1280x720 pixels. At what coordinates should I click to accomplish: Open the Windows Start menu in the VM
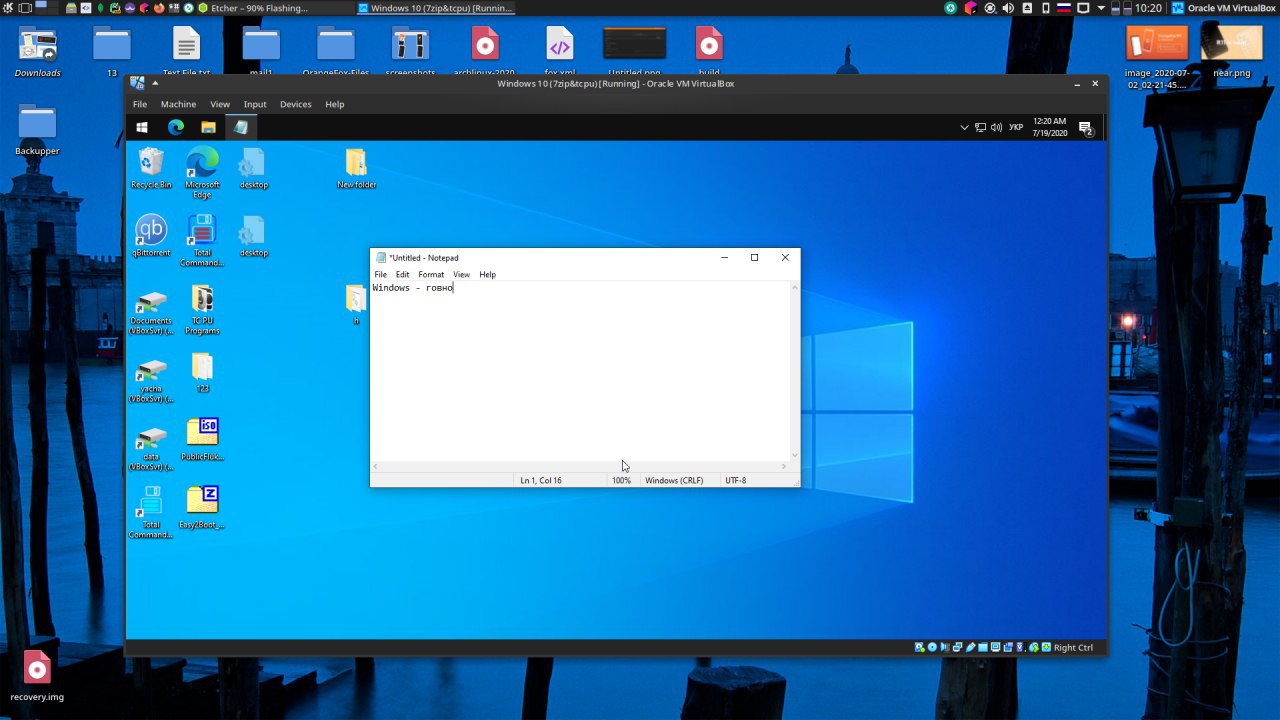[x=142, y=128]
